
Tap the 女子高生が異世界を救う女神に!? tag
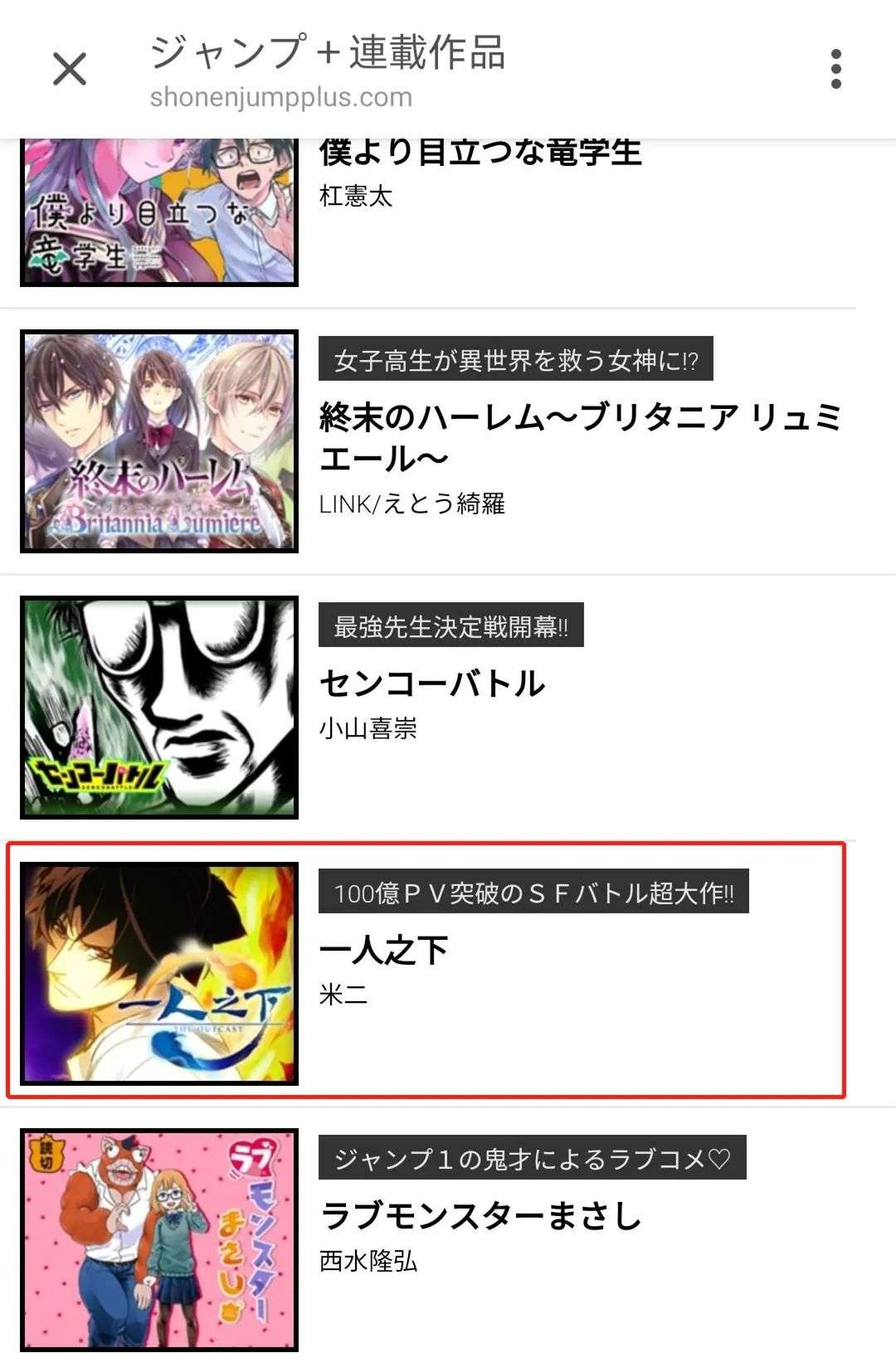point(516,359)
